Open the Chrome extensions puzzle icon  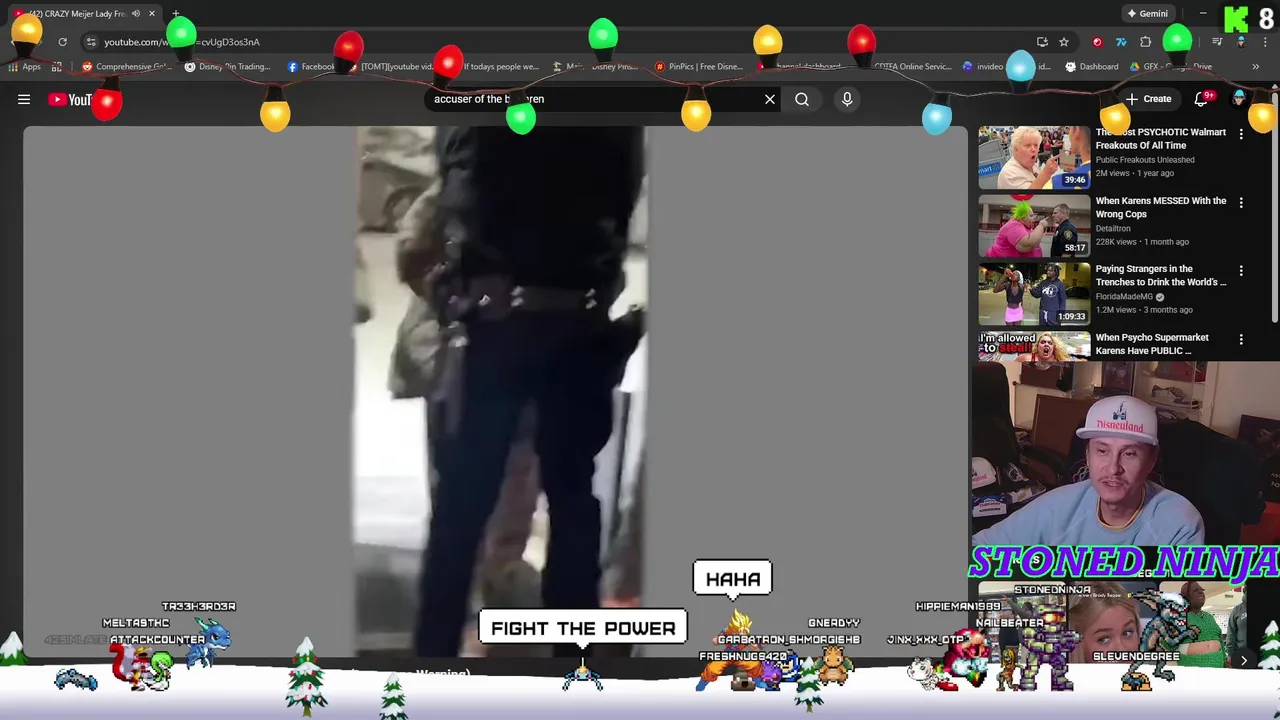point(1146,42)
